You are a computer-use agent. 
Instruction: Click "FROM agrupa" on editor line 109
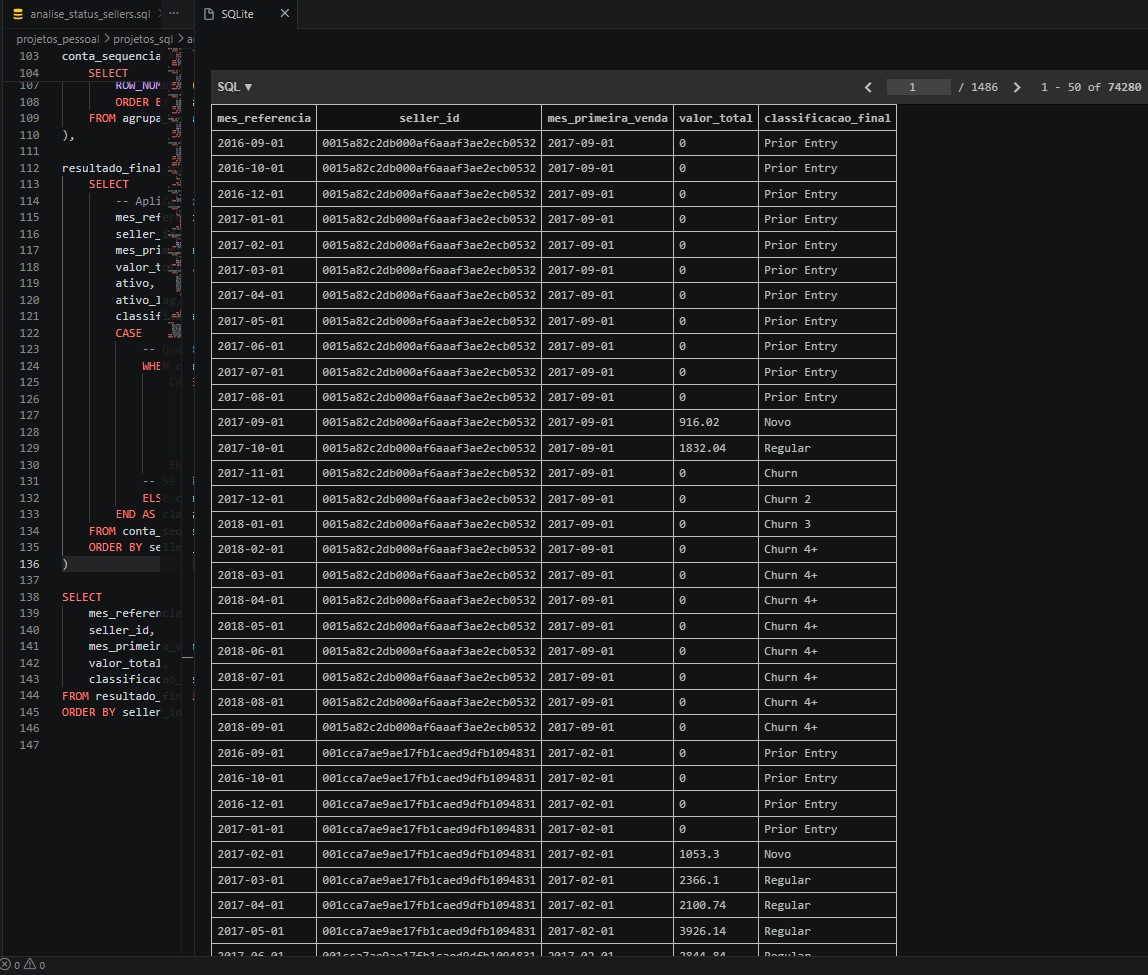coord(124,119)
